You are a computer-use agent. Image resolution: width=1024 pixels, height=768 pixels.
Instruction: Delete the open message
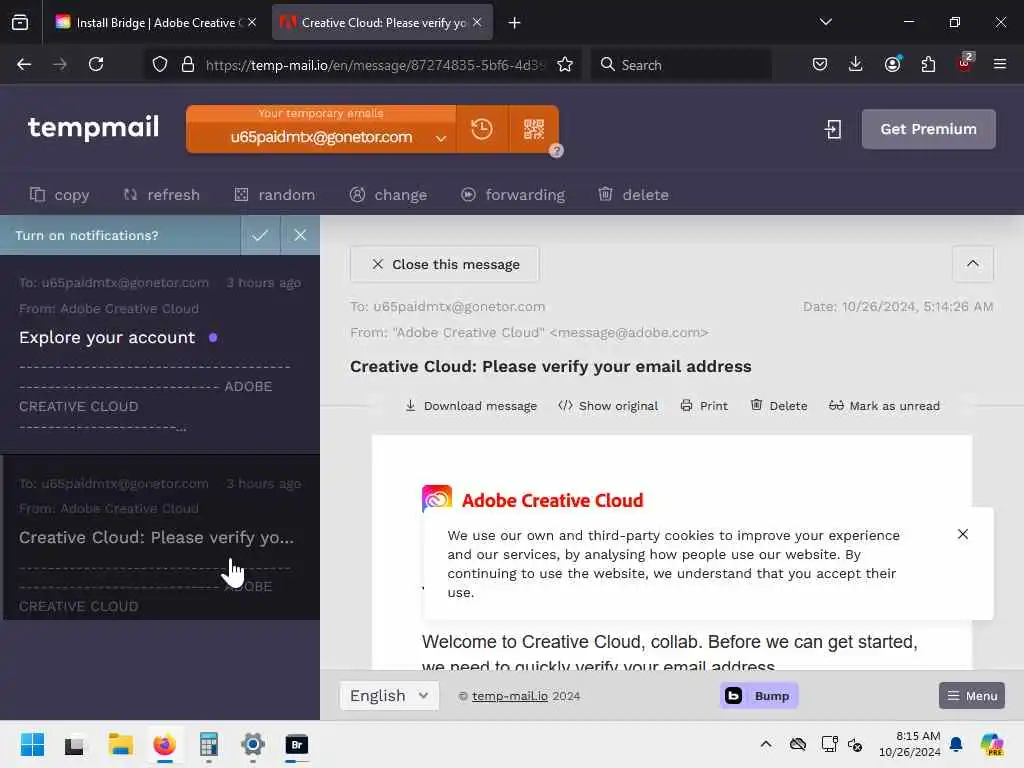(x=778, y=406)
